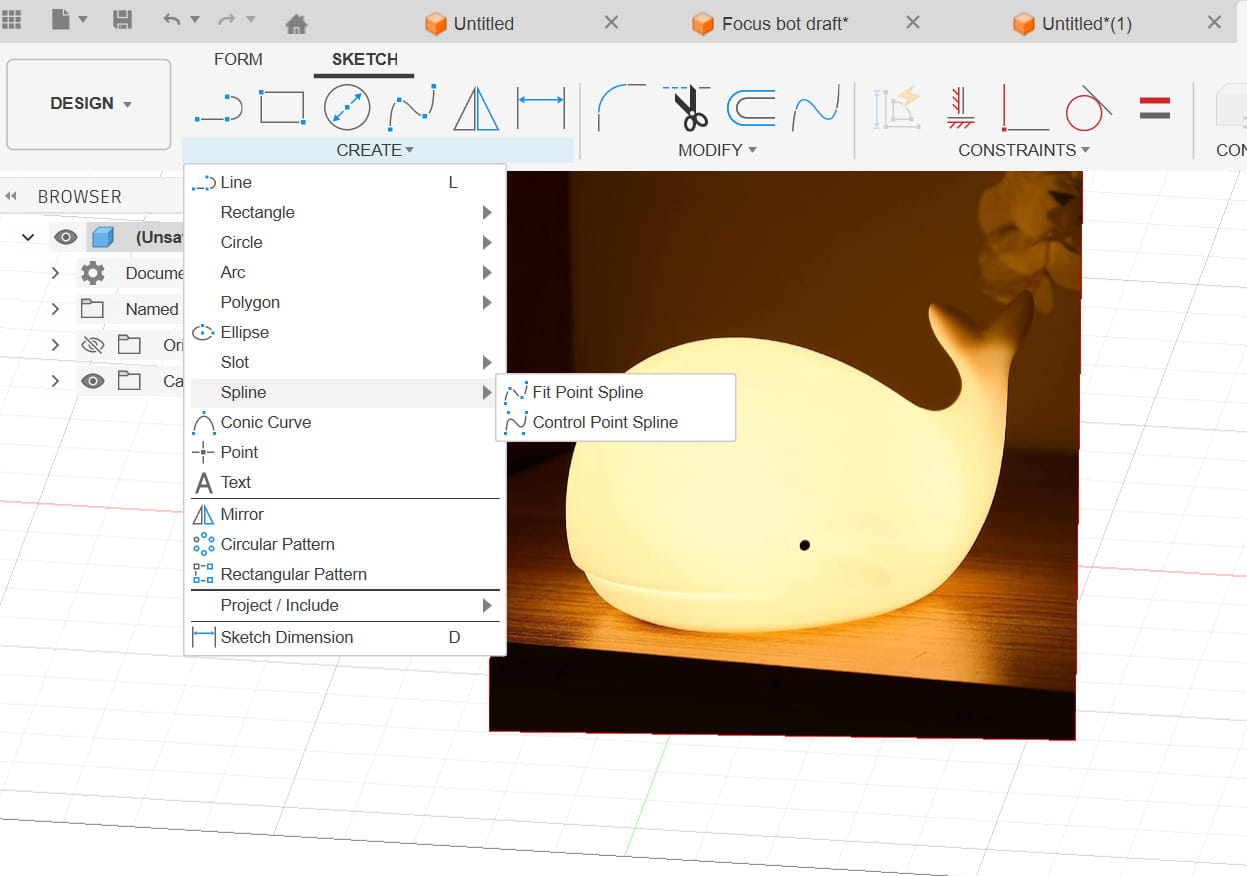Apply the Horizontal/Vertical constraint icon
This screenshot has height=876, width=1247.
point(961,108)
